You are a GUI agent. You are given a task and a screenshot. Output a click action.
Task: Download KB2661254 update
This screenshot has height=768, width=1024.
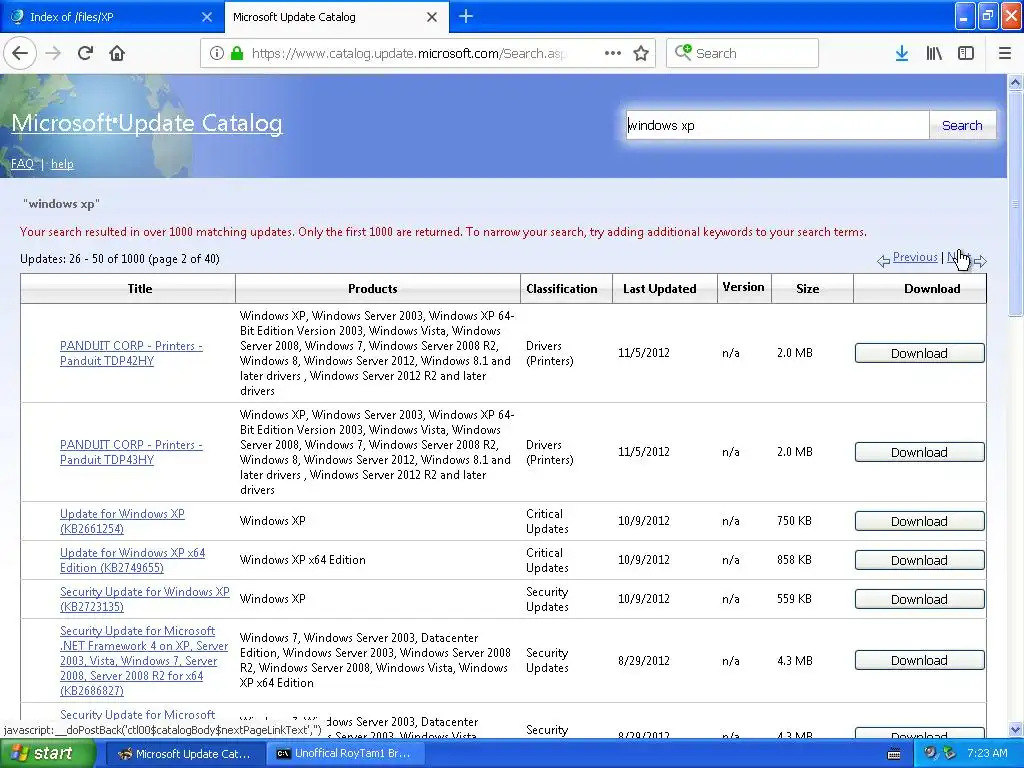[x=920, y=521]
